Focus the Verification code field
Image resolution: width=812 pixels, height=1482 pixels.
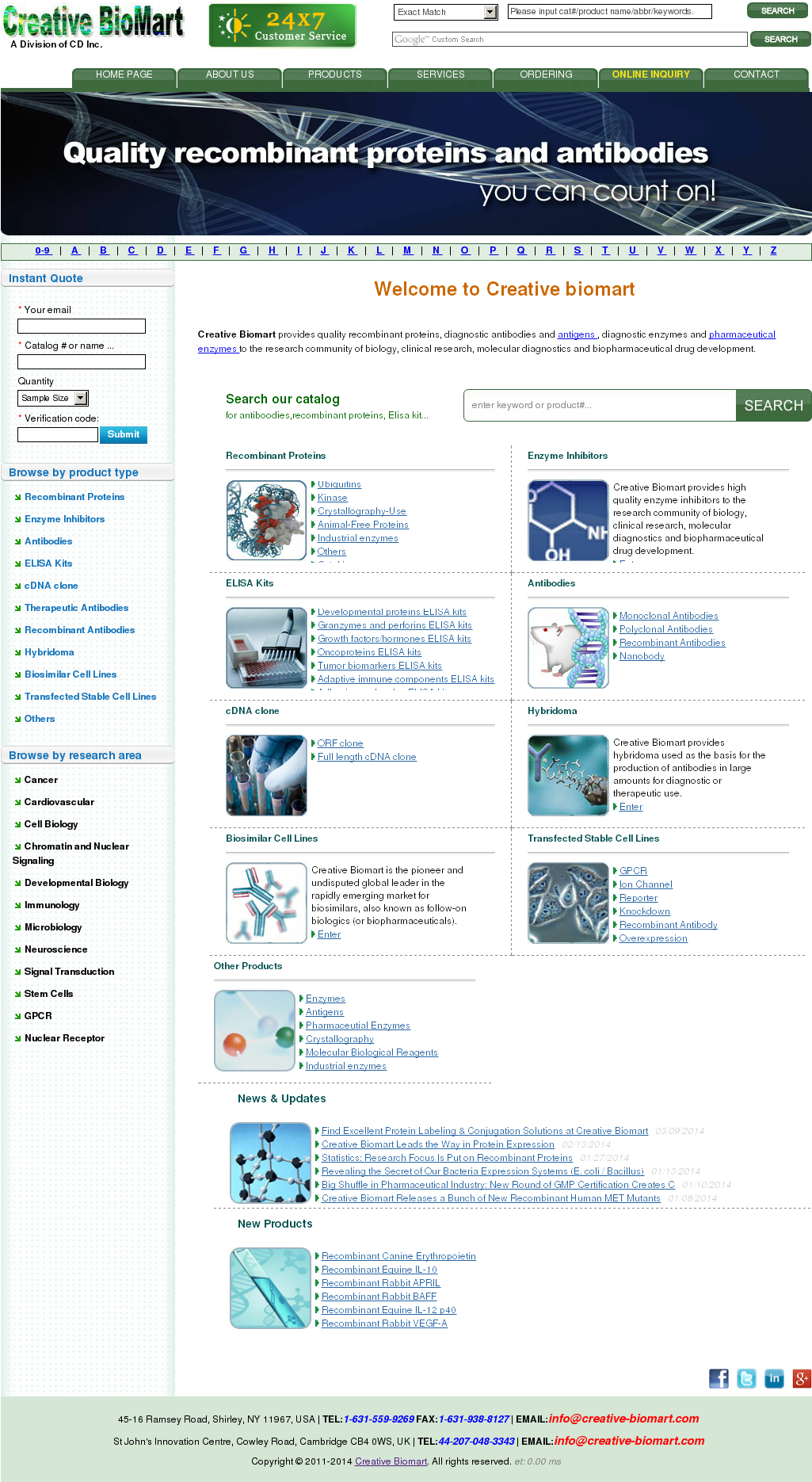(x=58, y=434)
